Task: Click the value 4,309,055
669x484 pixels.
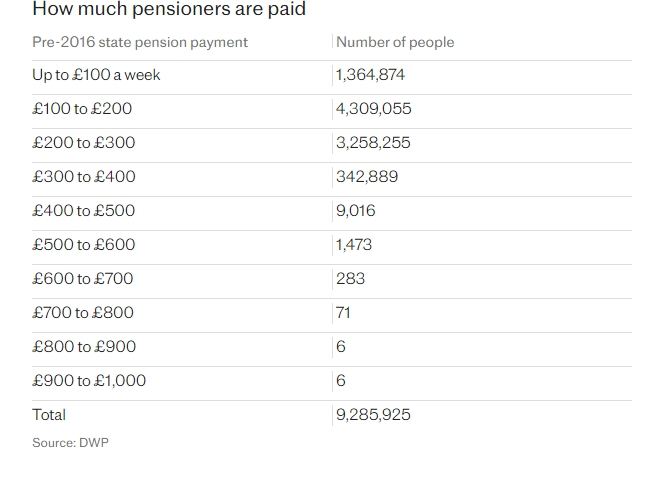Action: pyautogui.click(x=373, y=109)
